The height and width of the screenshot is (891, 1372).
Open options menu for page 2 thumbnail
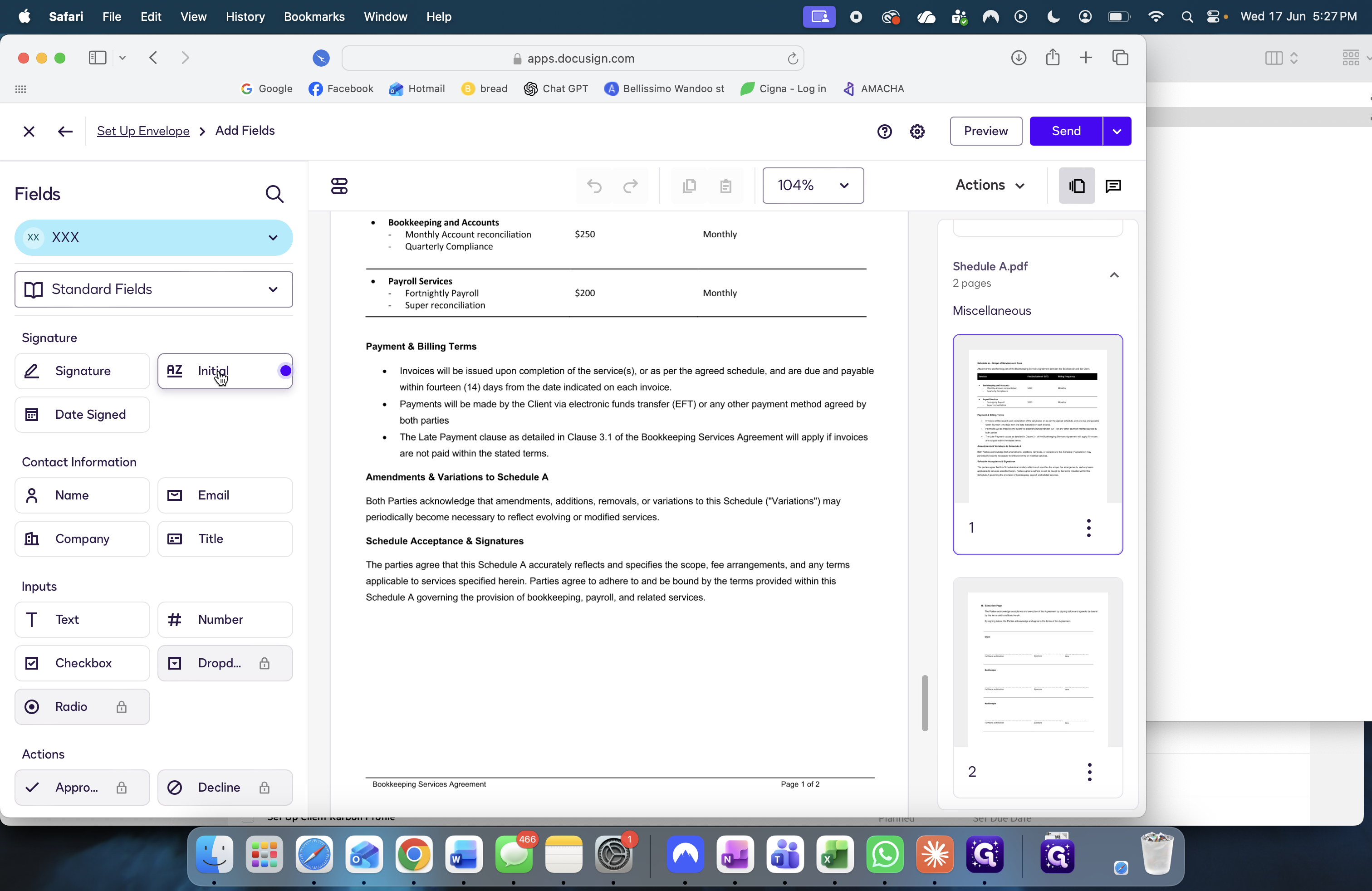pyautogui.click(x=1089, y=772)
